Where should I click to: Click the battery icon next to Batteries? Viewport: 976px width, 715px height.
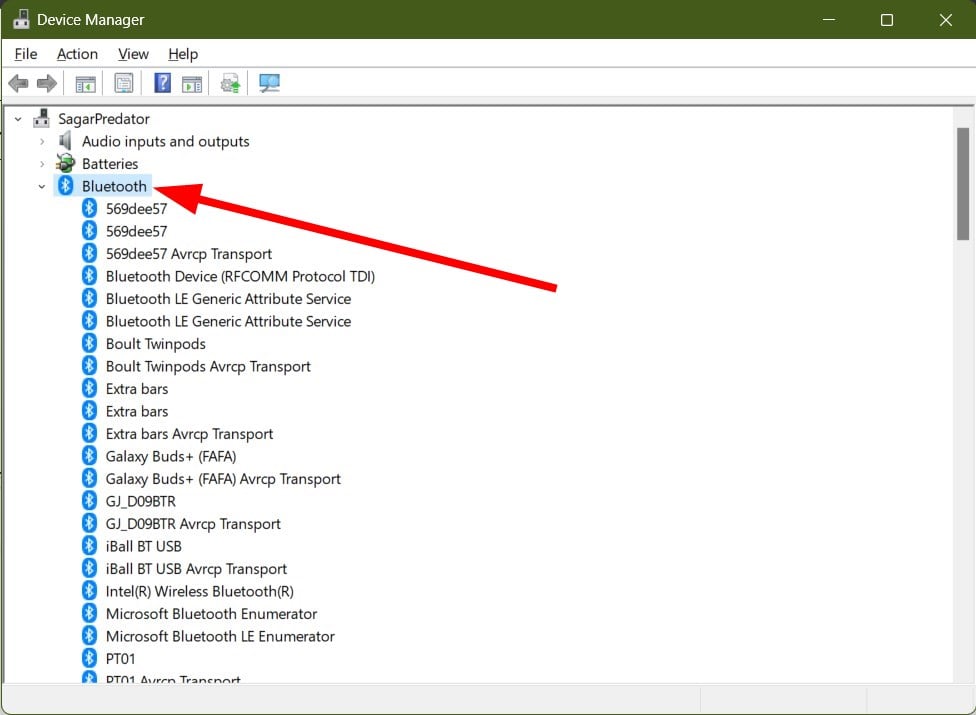pyautogui.click(x=65, y=164)
